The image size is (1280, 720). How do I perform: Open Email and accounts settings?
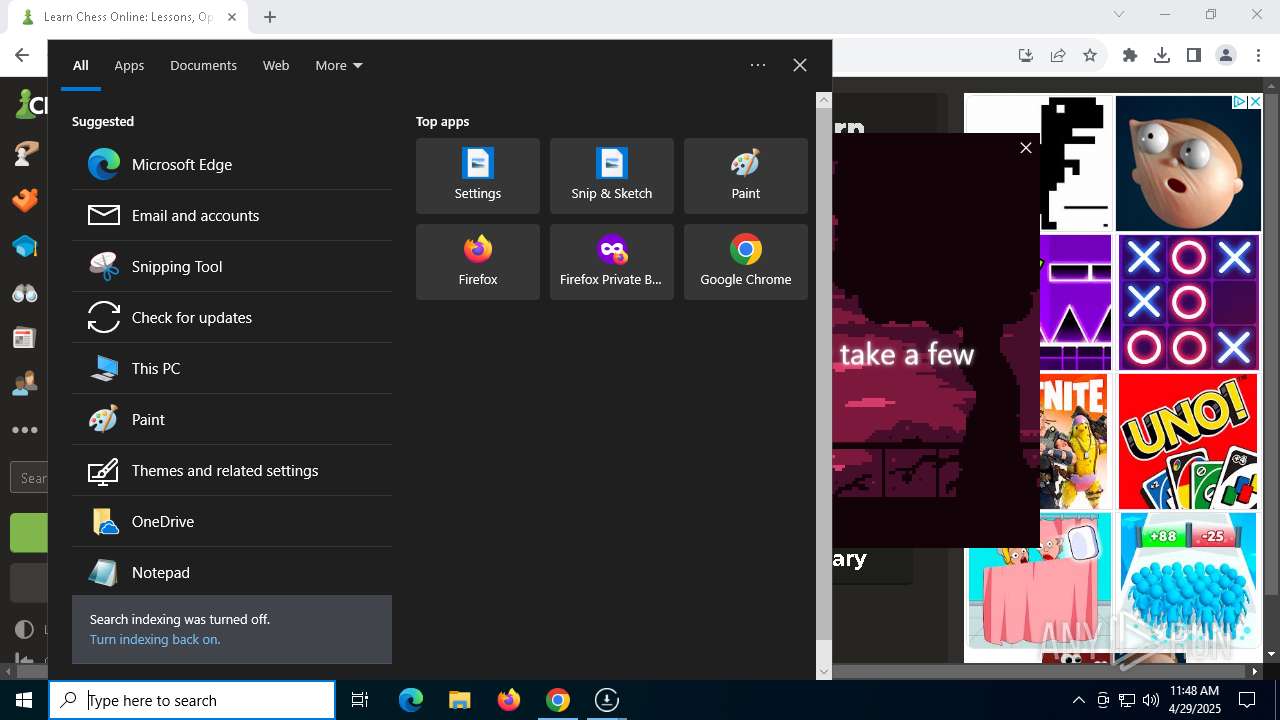click(232, 215)
